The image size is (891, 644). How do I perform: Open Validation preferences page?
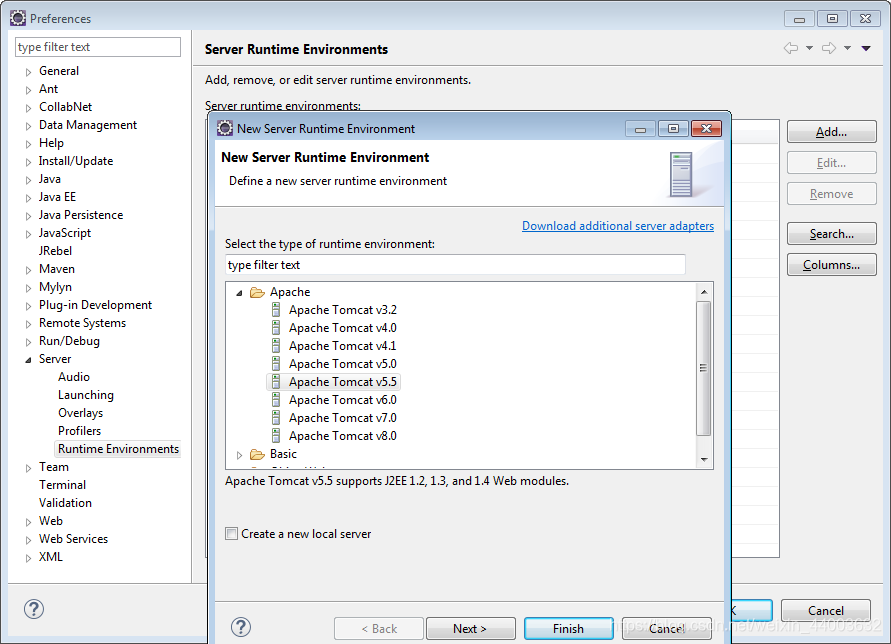coord(65,503)
